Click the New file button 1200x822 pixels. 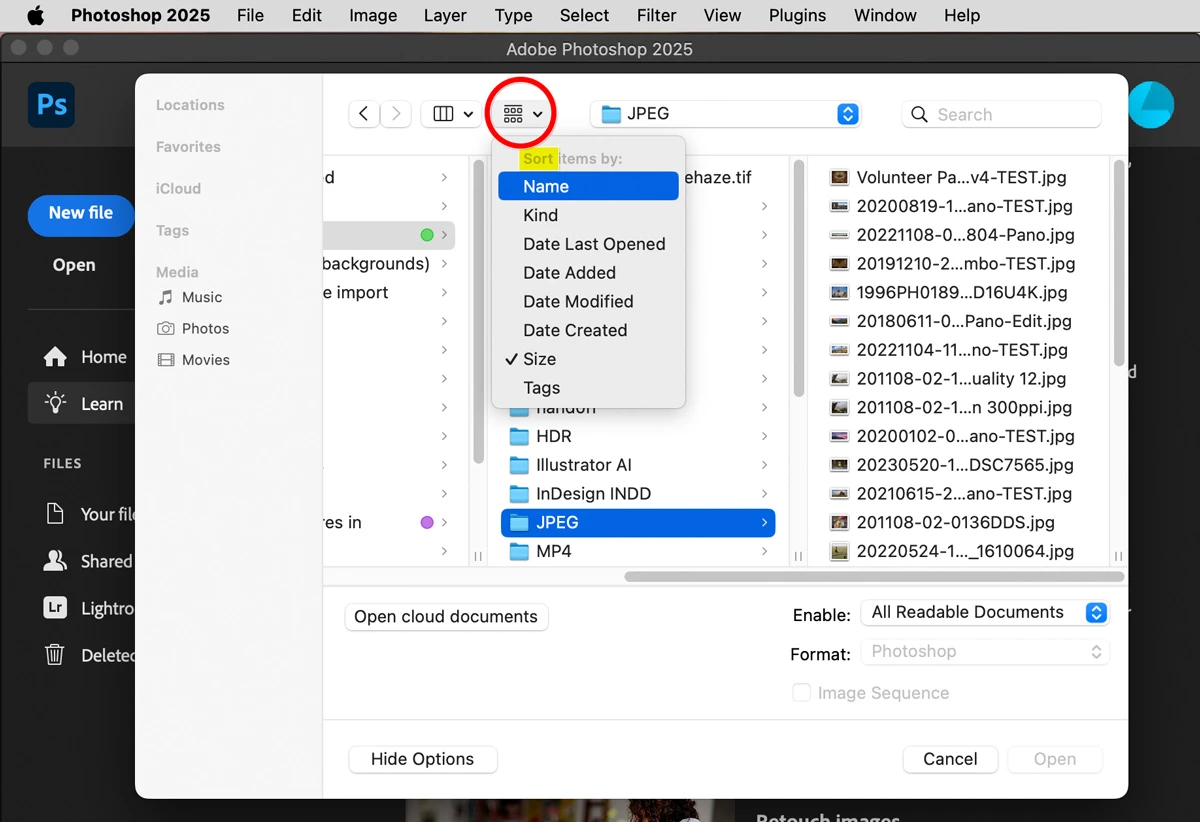81,214
